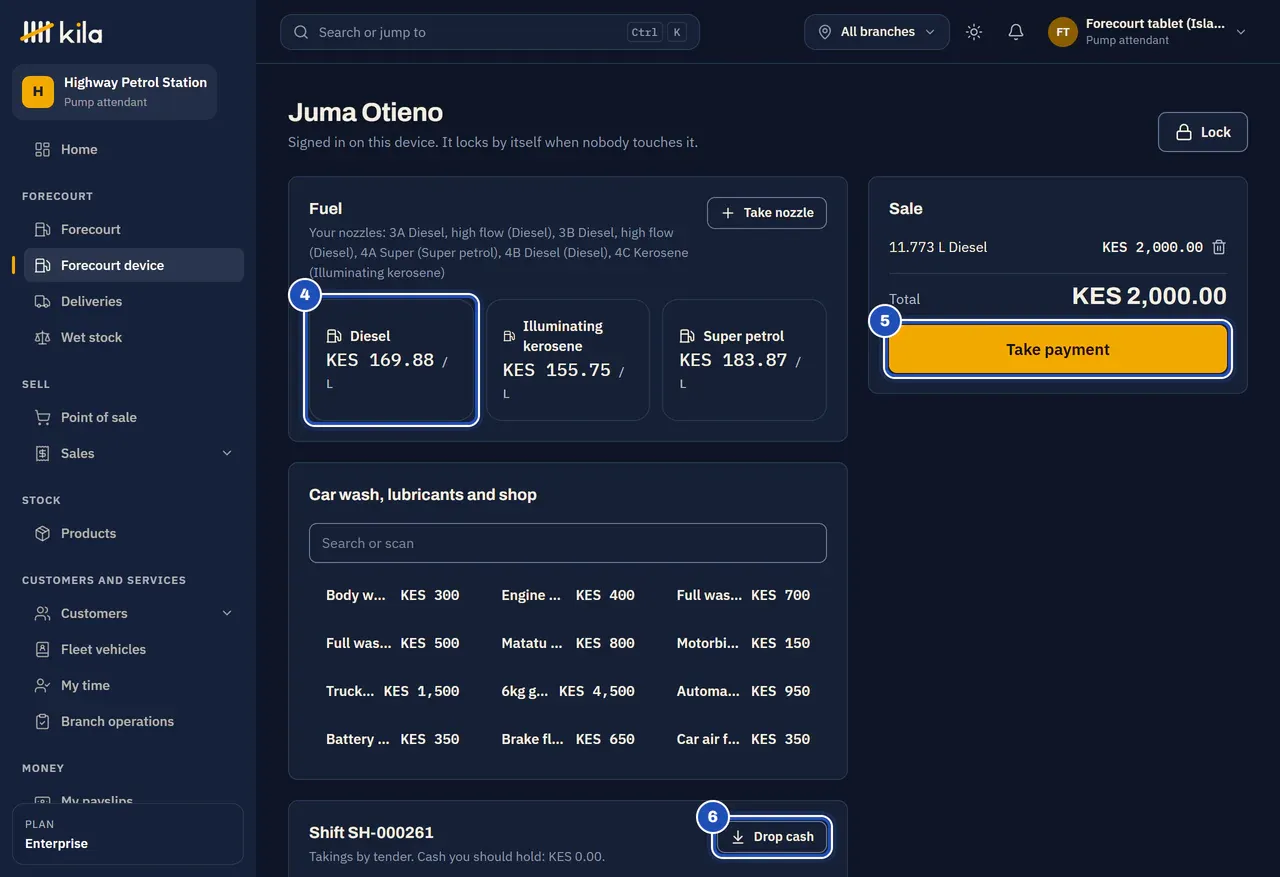The width and height of the screenshot is (1280, 877).
Task: Toggle the light/dark theme sun icon
Action: point(974,32)
